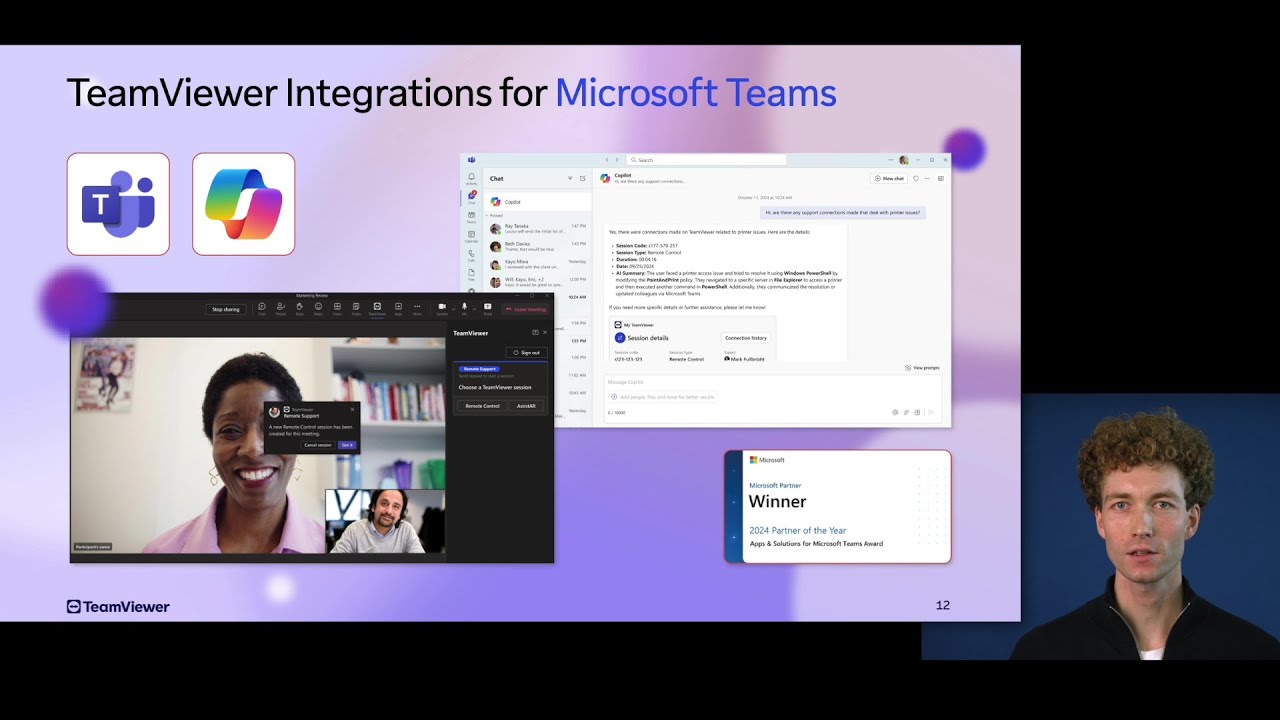This screenshot has width=1280, height=720.
Task: Open Apps in the meeting toolbar
Action: pyautogui.click(x=398, y=308)
